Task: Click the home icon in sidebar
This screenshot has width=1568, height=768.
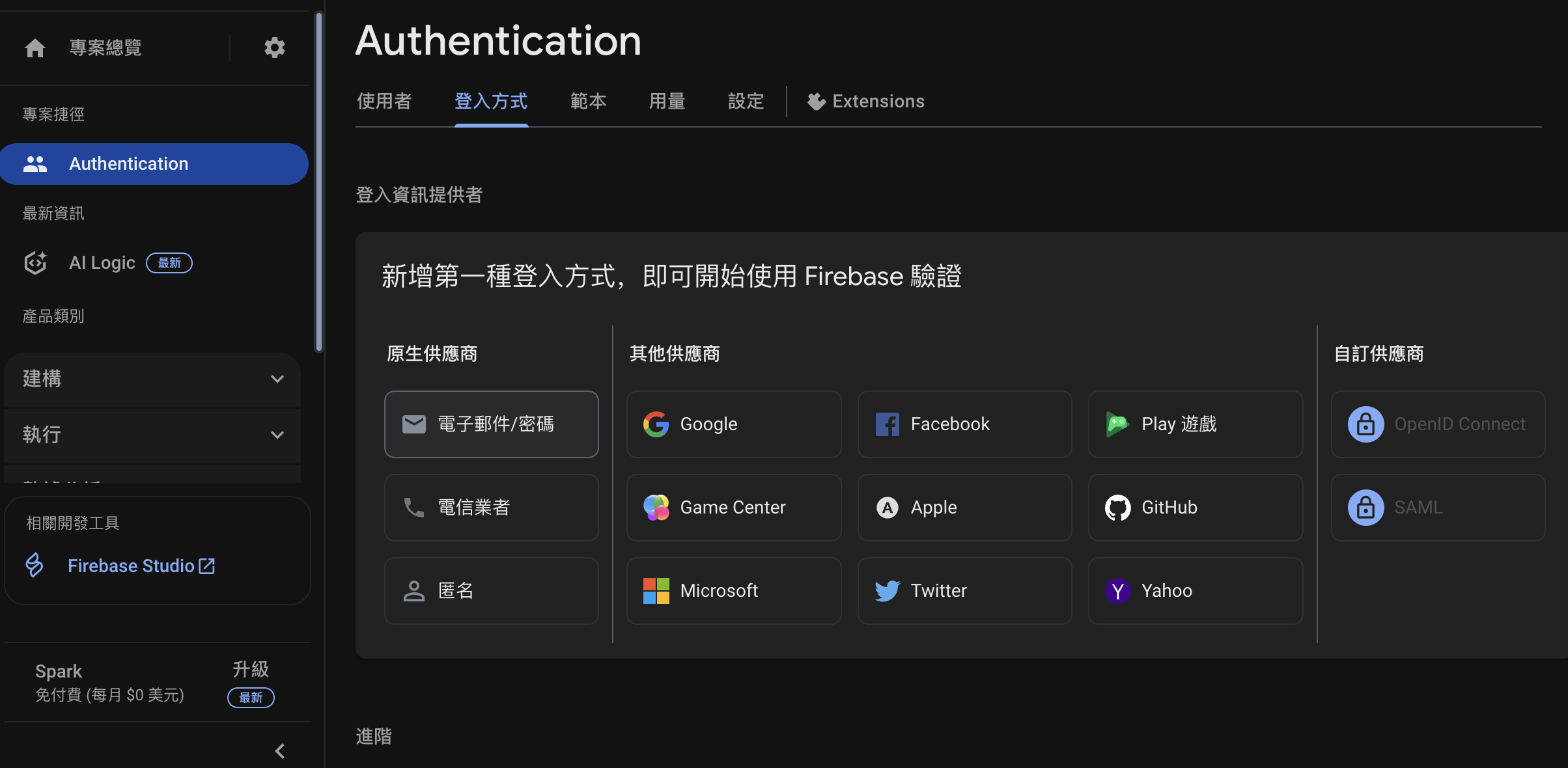Action: (x=35, y=48)
